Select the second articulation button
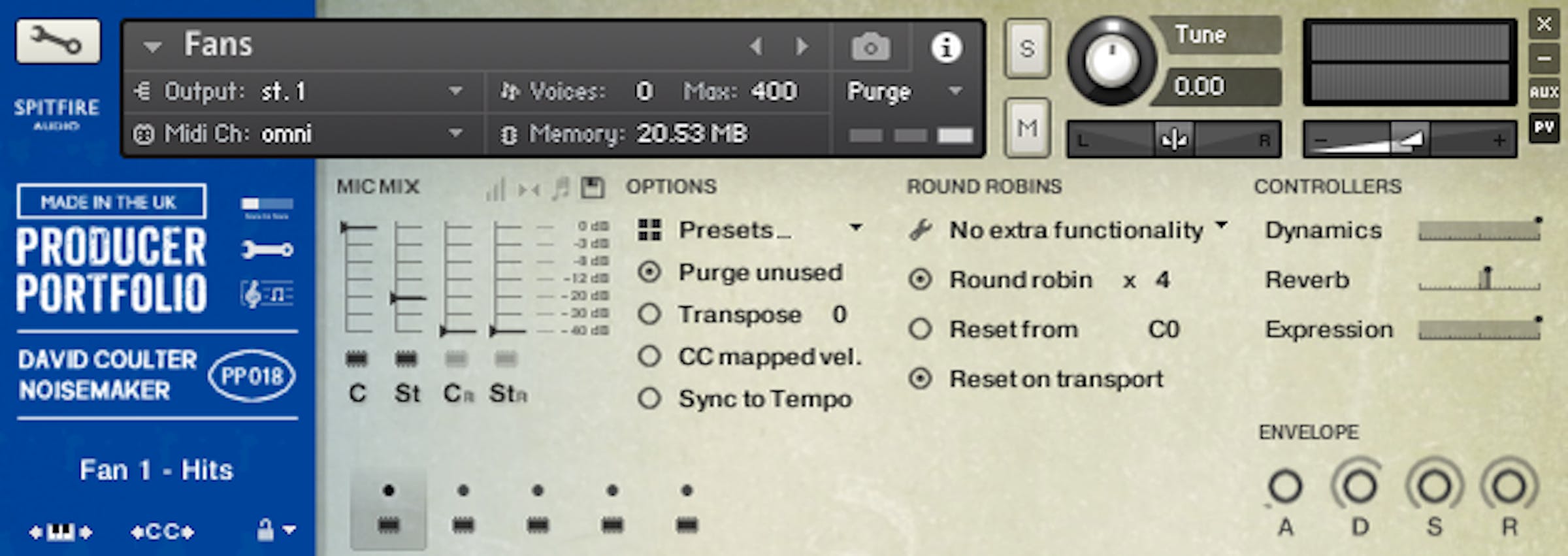Viewport: 1568px width, 556px height. coord(463,509)
